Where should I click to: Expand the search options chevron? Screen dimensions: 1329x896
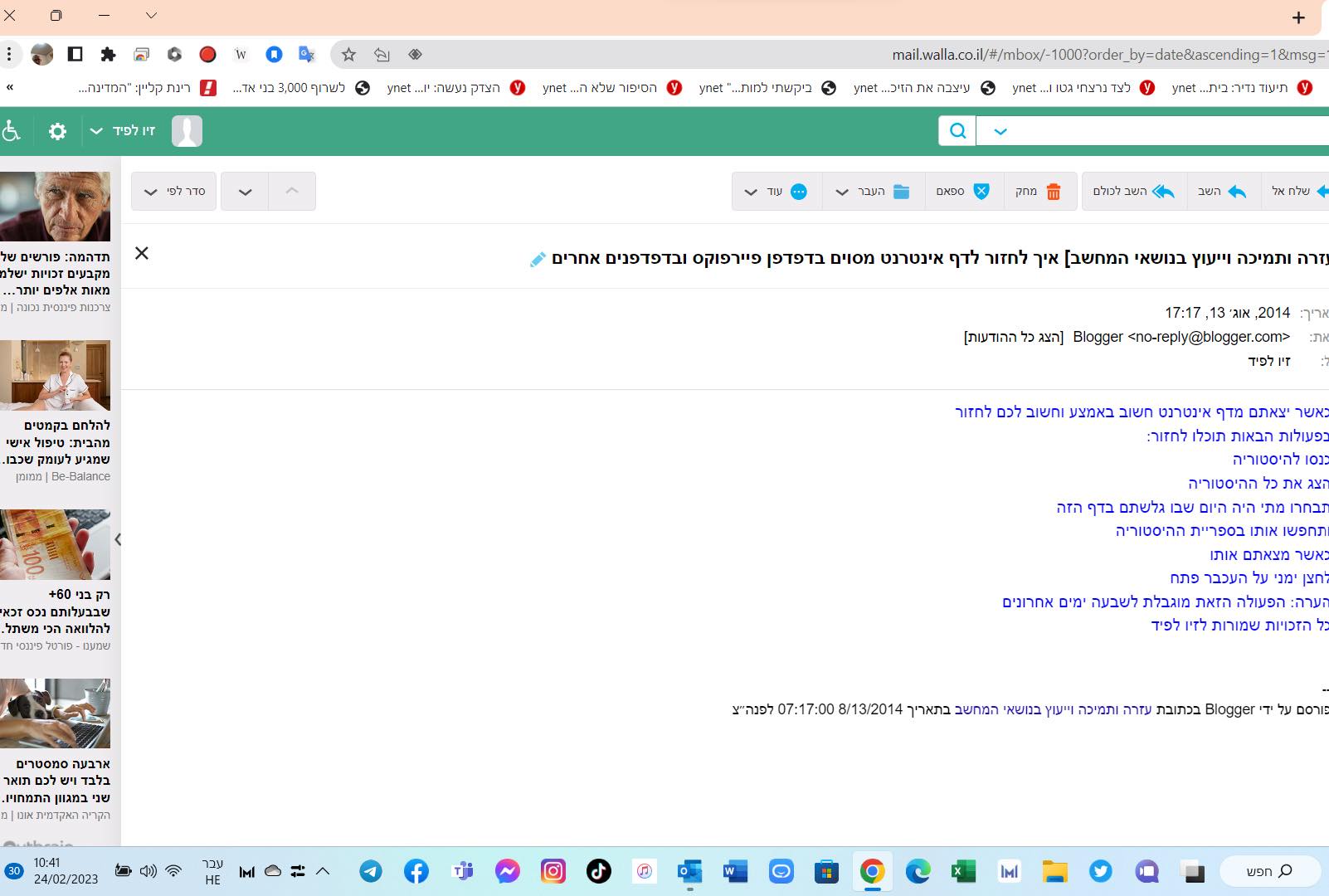pos(1000,131)
